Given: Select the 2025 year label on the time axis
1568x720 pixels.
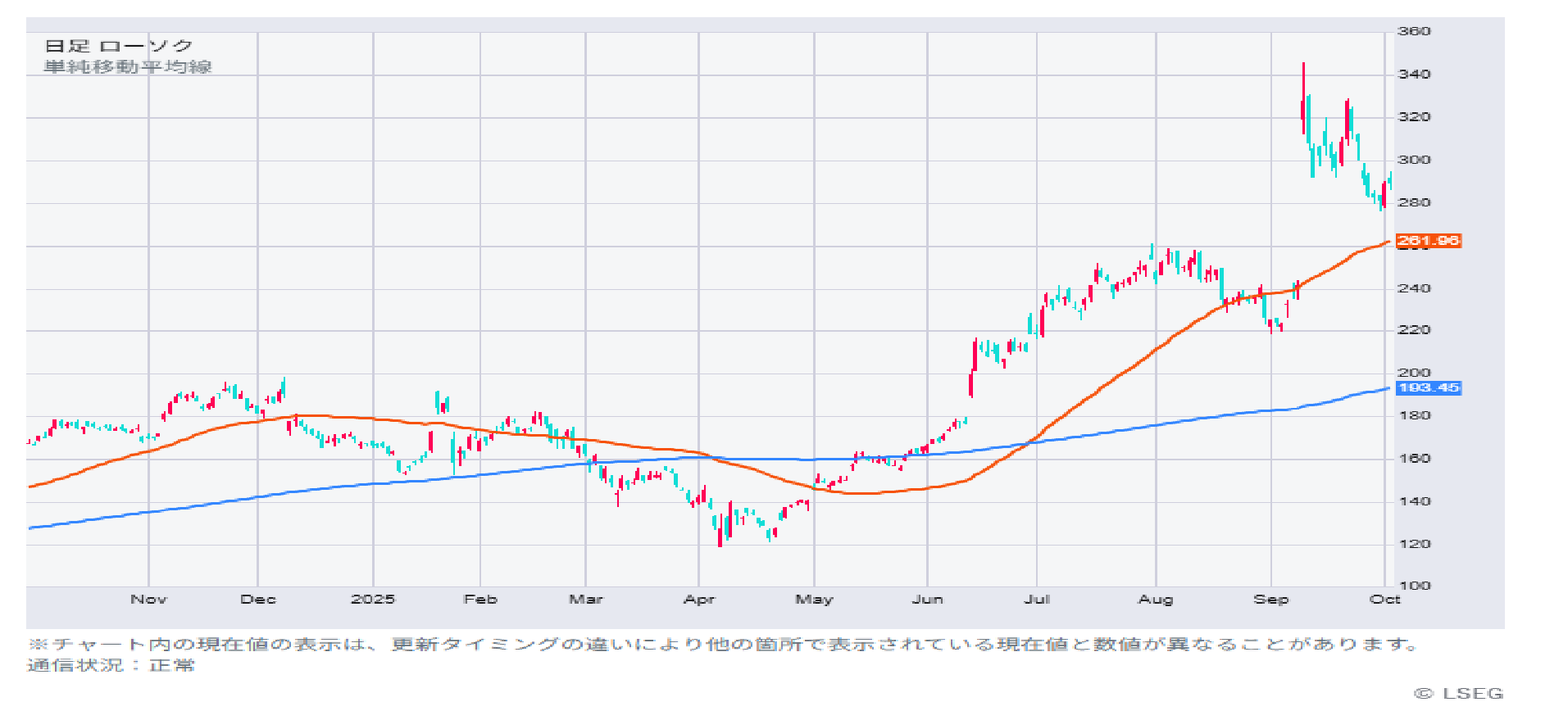Looking at the screenshot, I should (373, 600).
